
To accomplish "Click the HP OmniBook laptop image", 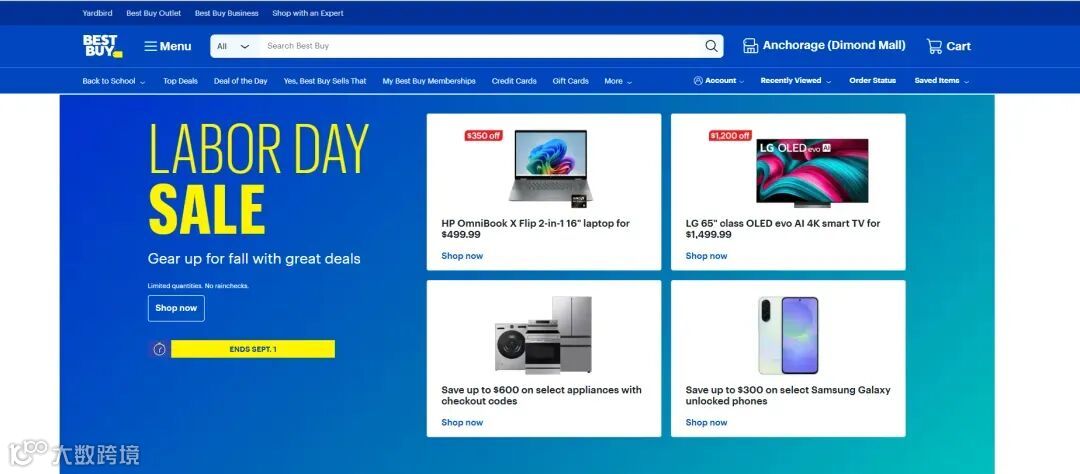I will 550,167.
